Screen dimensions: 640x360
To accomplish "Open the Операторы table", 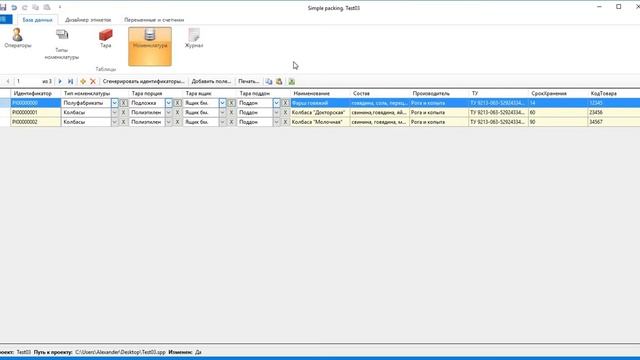I will 18,38.
